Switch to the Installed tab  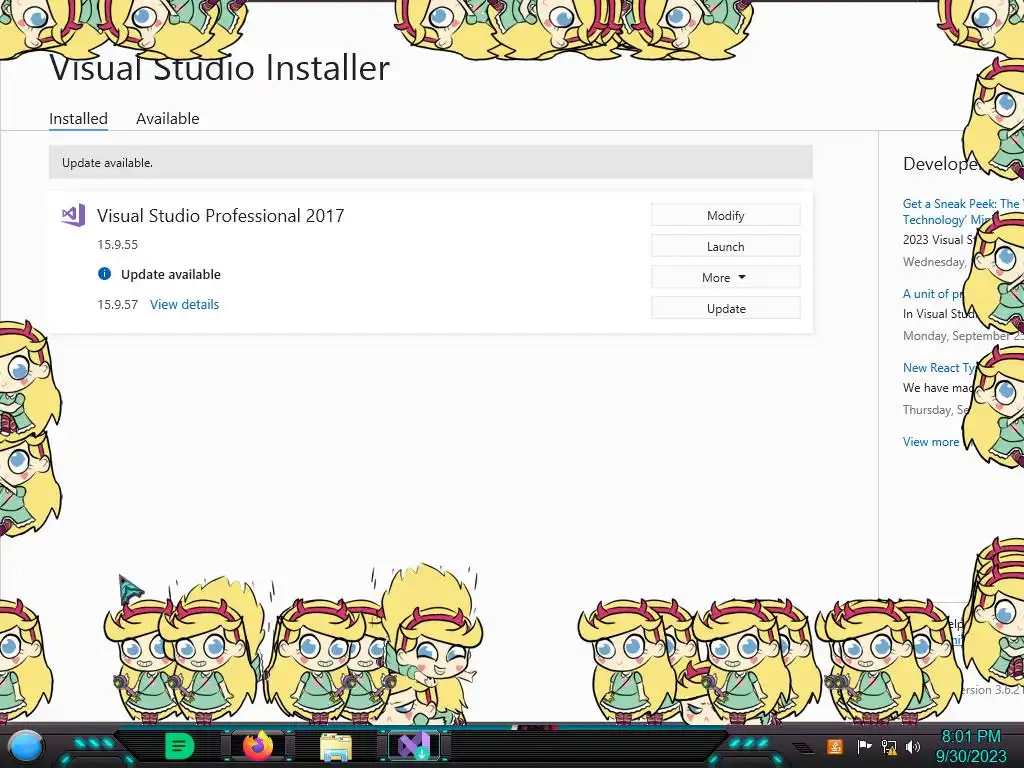[x=78, y=119]
